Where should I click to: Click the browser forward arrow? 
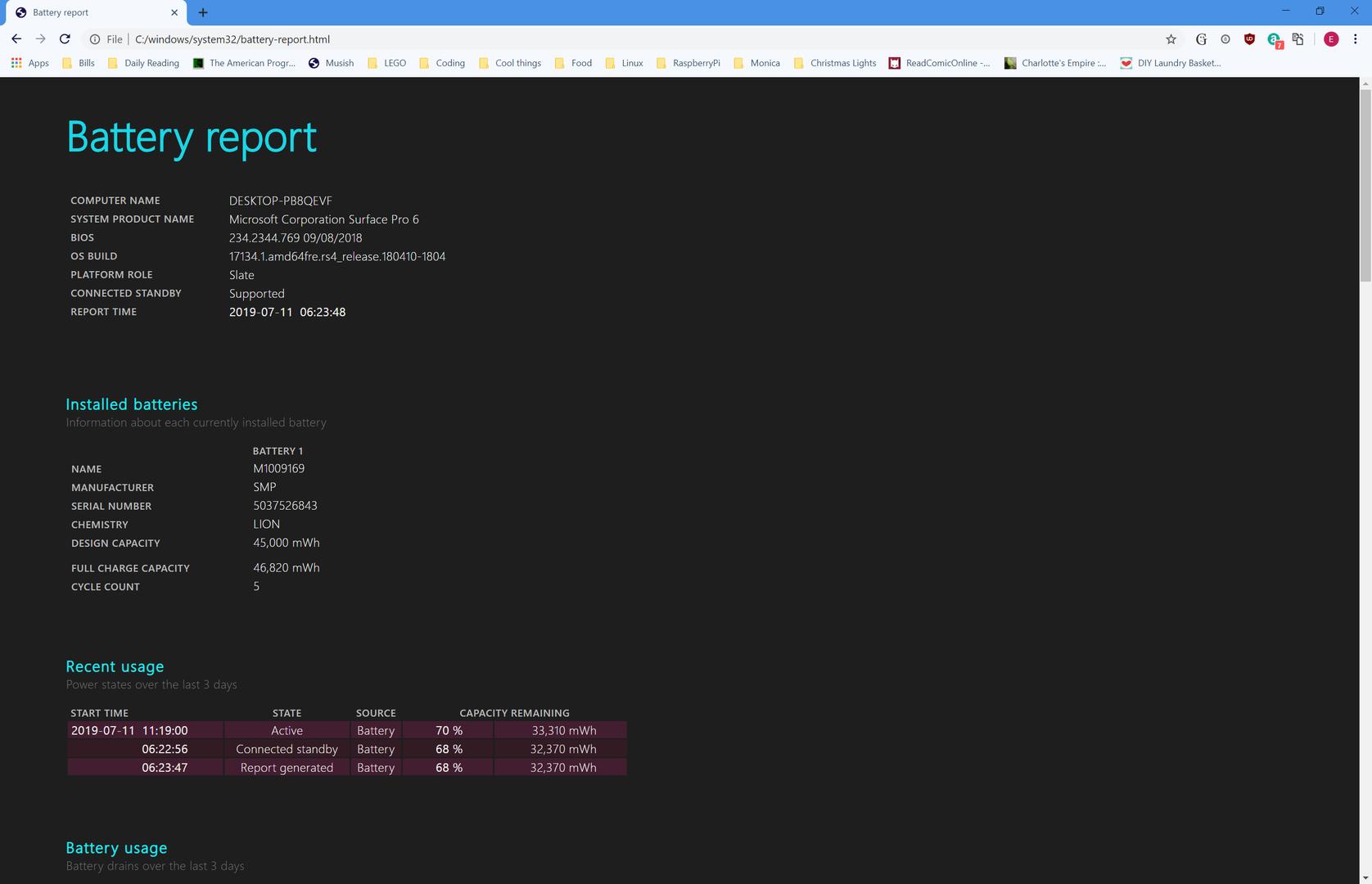coord(40,39)
